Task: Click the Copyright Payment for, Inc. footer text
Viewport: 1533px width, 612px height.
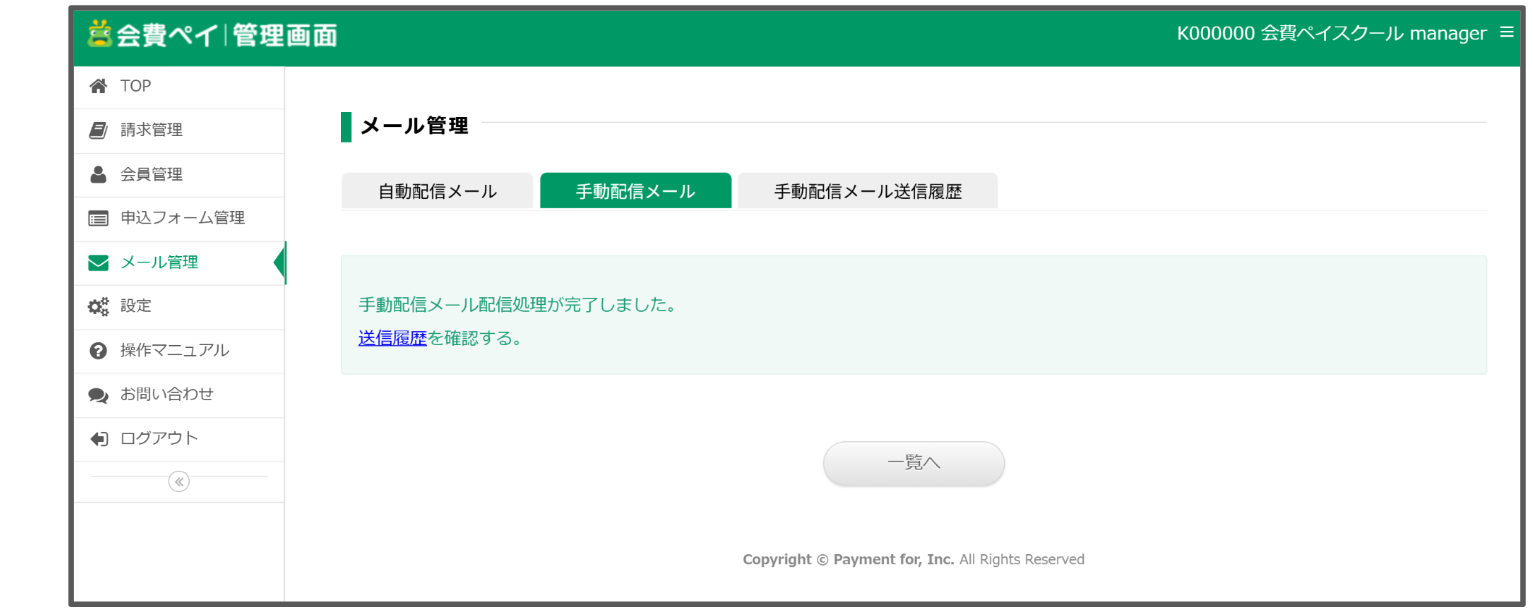Action: 913,560
